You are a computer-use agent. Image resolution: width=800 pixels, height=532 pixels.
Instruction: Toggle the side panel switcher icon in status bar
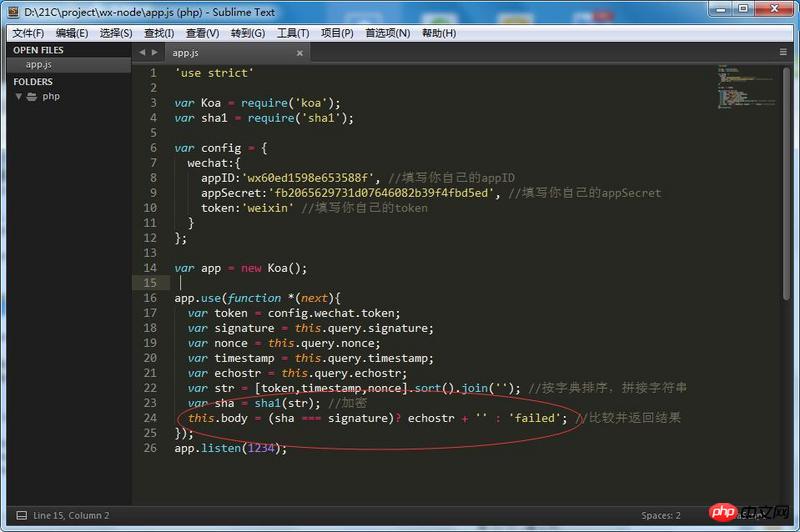click(22, 515)
